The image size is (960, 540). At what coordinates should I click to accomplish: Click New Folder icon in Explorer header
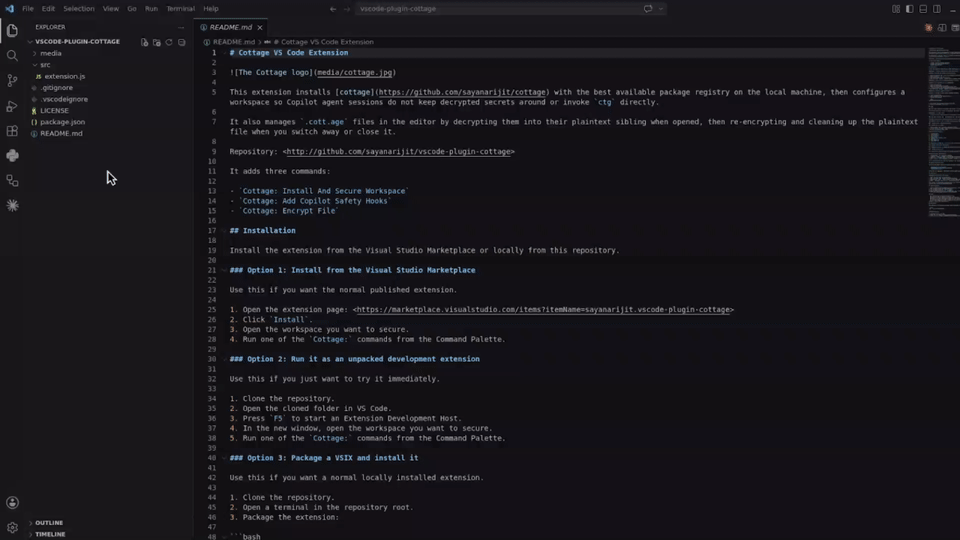click(157, 42)
